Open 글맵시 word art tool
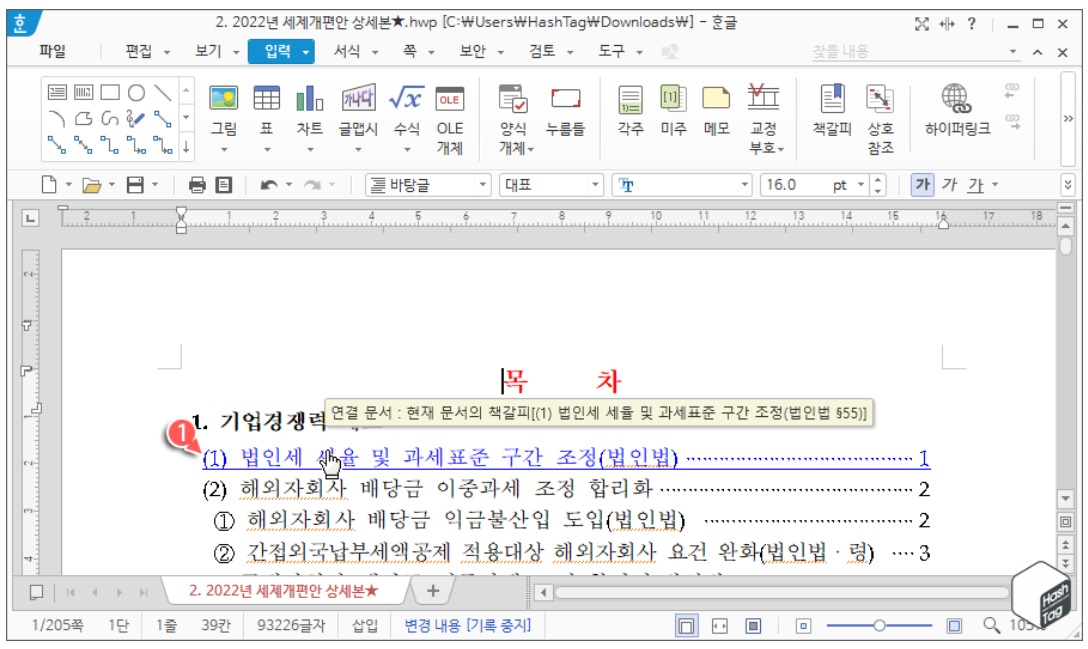Viewport: 1088px width, 649px height. click(x=358, y=101)
